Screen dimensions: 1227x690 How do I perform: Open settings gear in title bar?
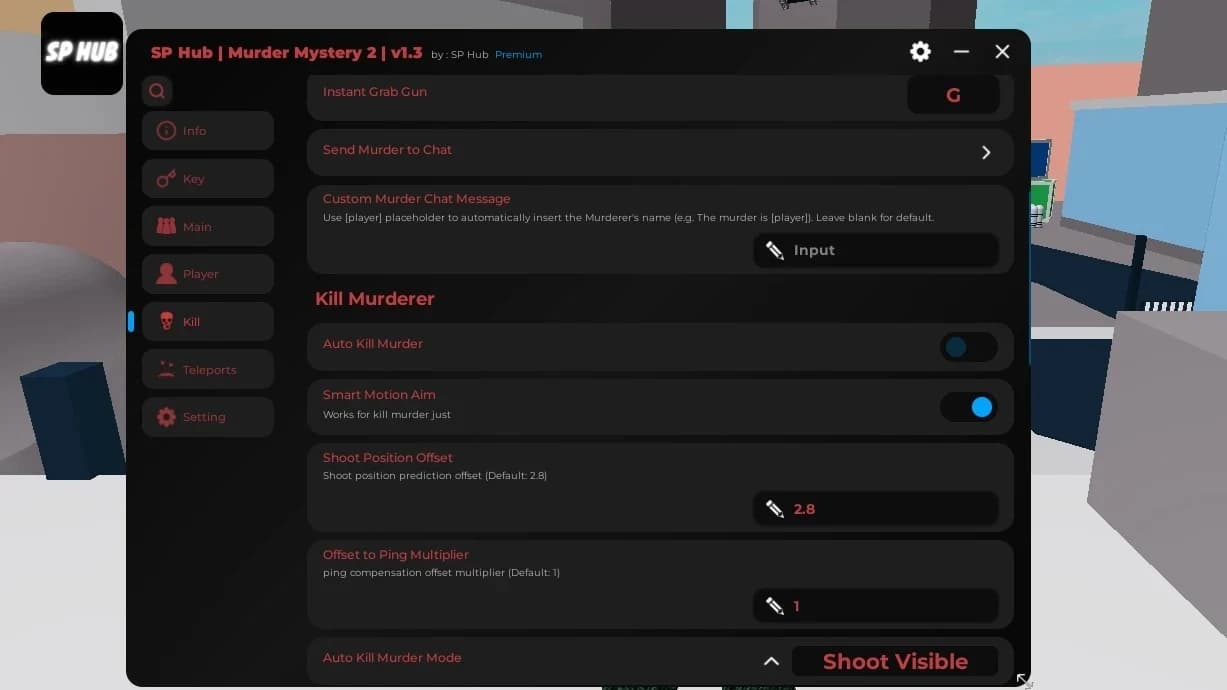coord(920,52)
